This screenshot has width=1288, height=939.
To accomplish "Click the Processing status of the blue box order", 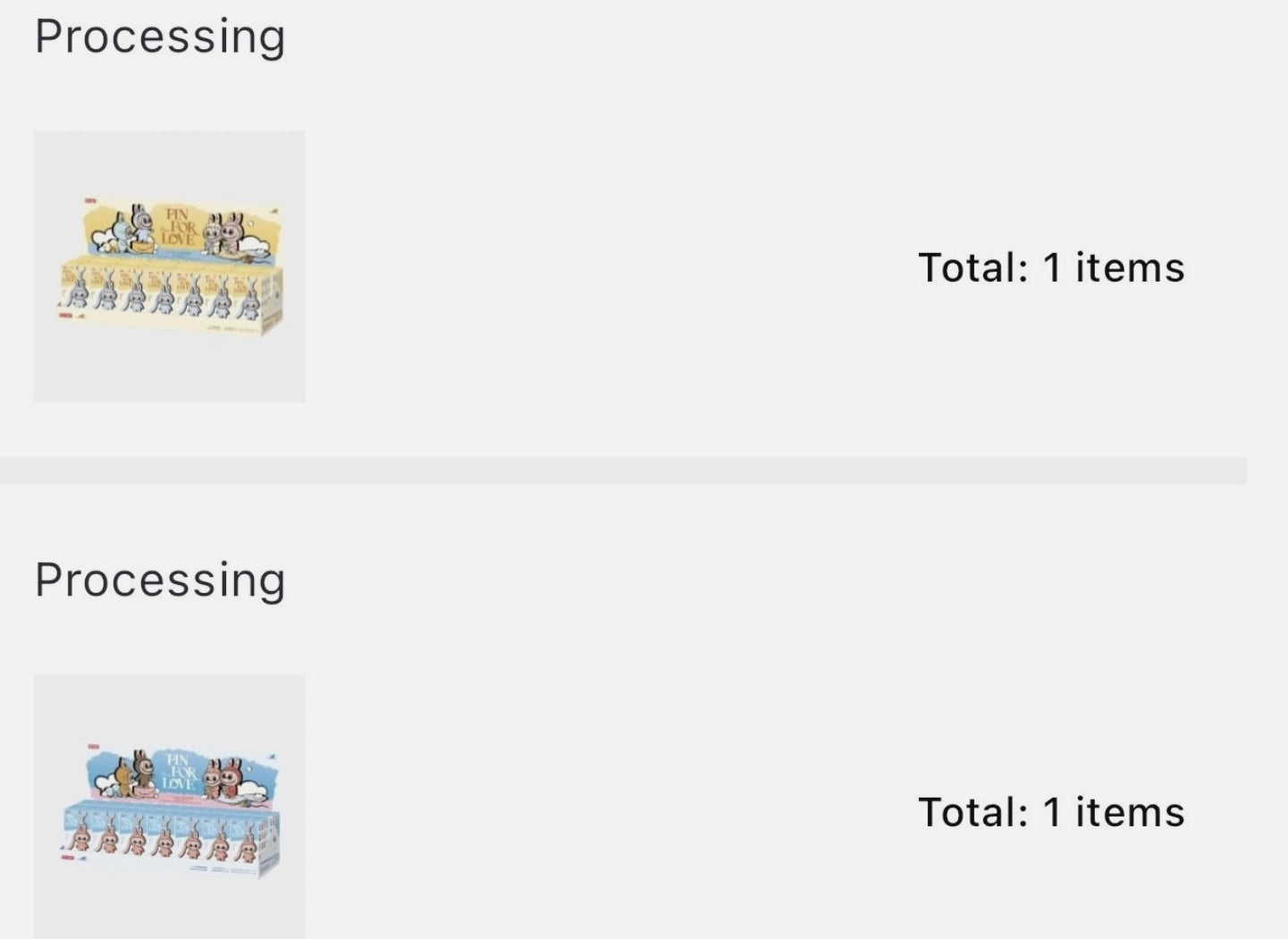I will click(160, 580).
